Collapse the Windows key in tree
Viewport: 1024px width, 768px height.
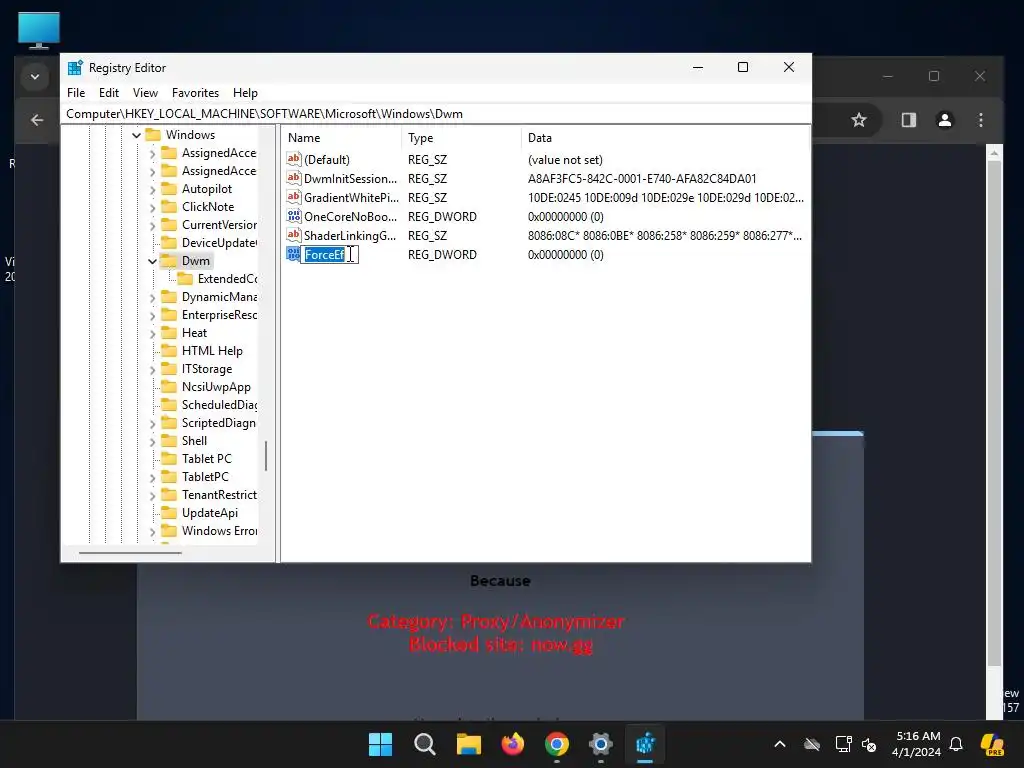pos(136,135)
